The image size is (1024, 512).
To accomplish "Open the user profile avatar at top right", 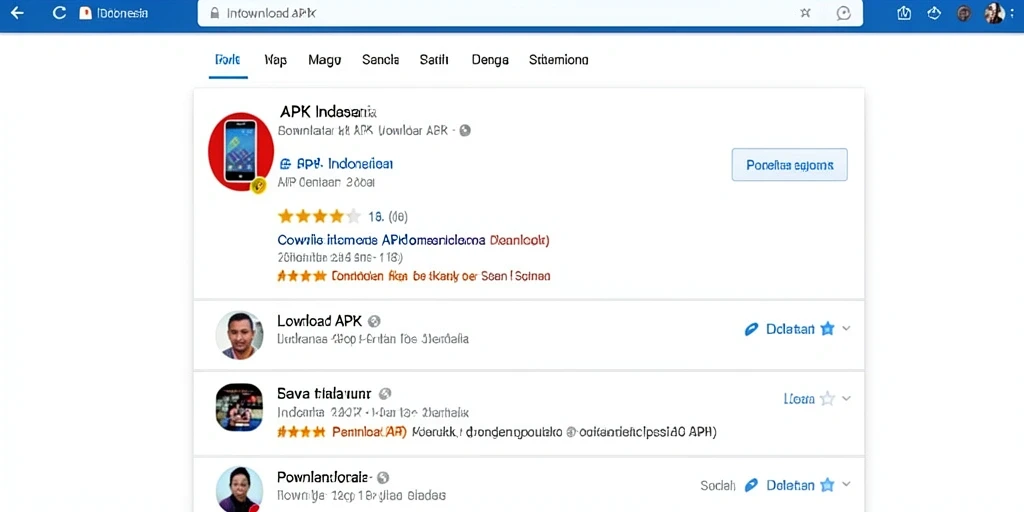I will pos(994,13).
